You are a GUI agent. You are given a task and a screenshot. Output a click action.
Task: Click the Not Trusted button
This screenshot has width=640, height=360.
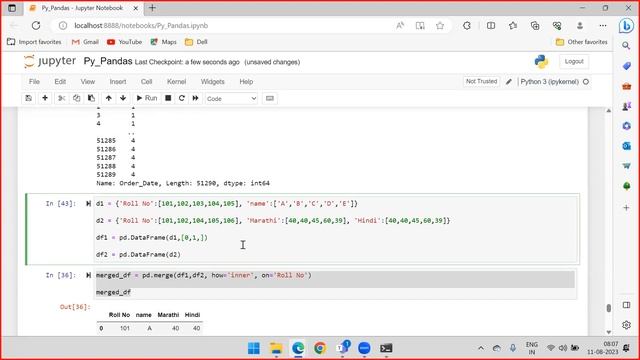482,82
